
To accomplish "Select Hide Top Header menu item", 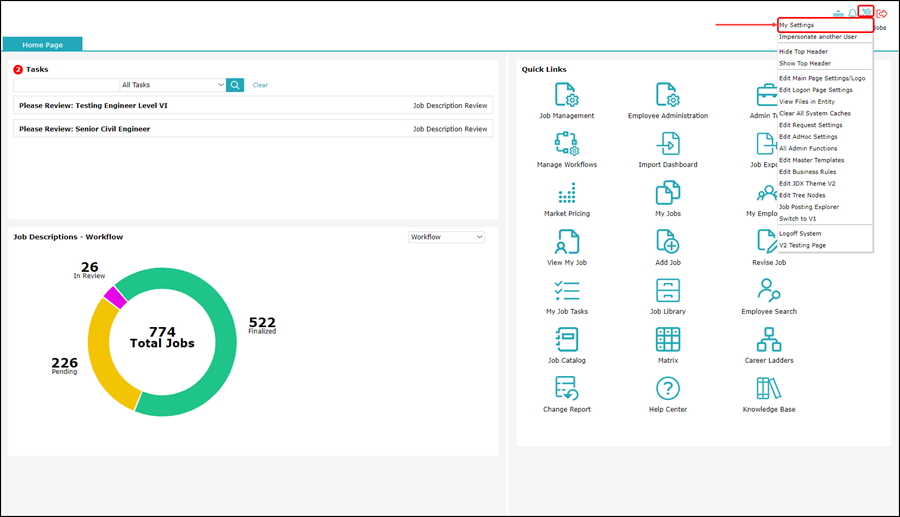I will pyautogui.click(x=803, y=52).
